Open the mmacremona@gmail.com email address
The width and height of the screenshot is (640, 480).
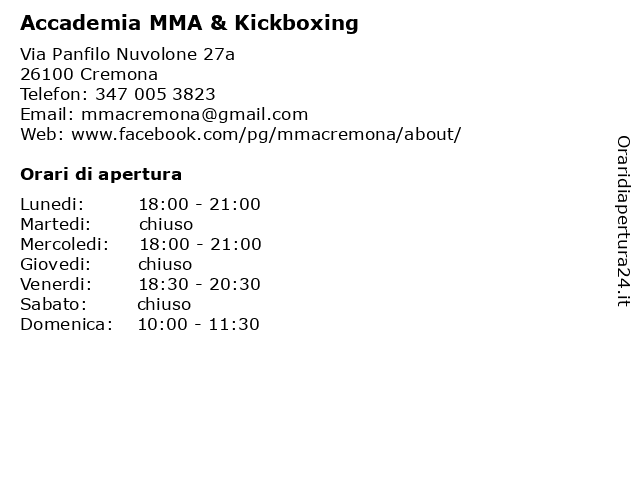click(x=195, y=115)
